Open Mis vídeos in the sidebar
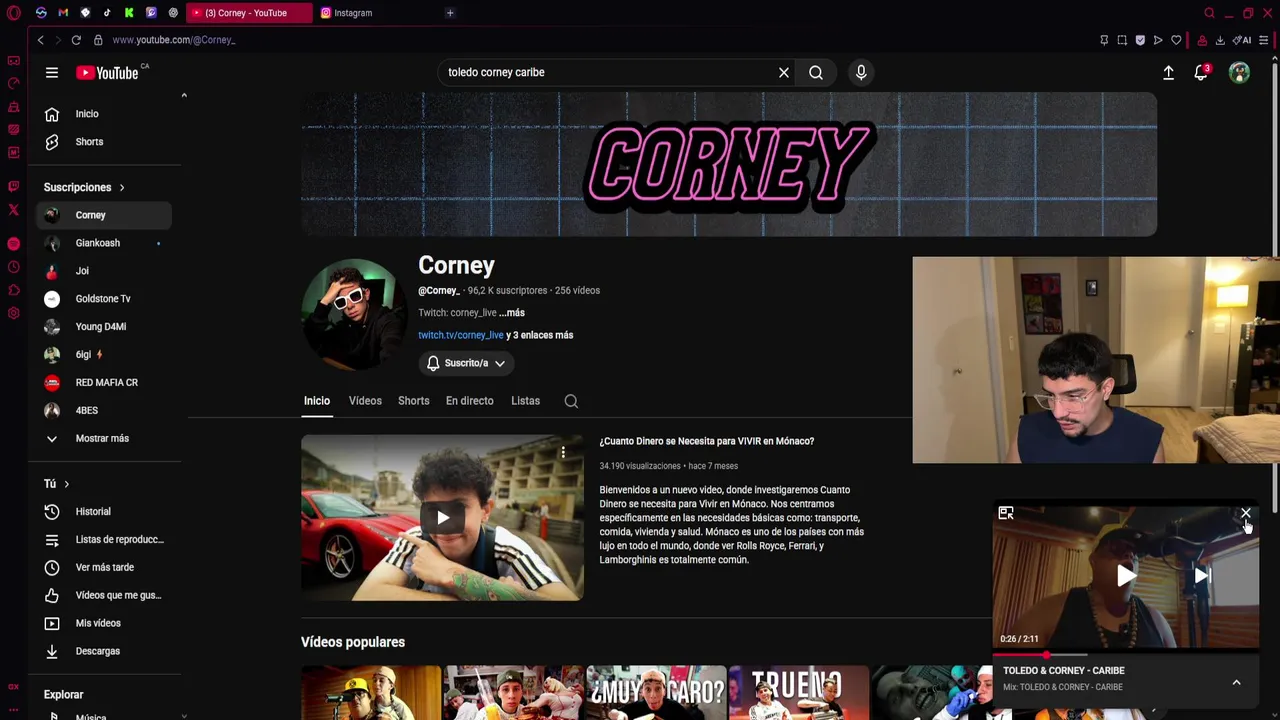1280x720 pixels. click(x=104, y=623)
